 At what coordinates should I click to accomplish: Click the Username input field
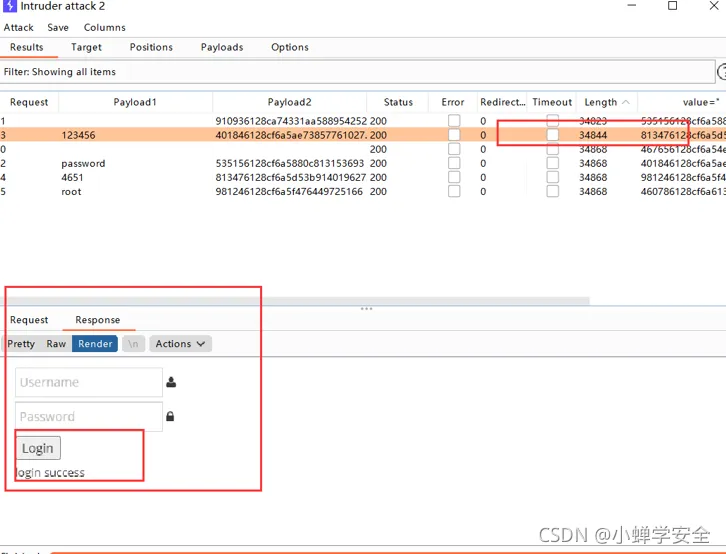click(89, 382)
